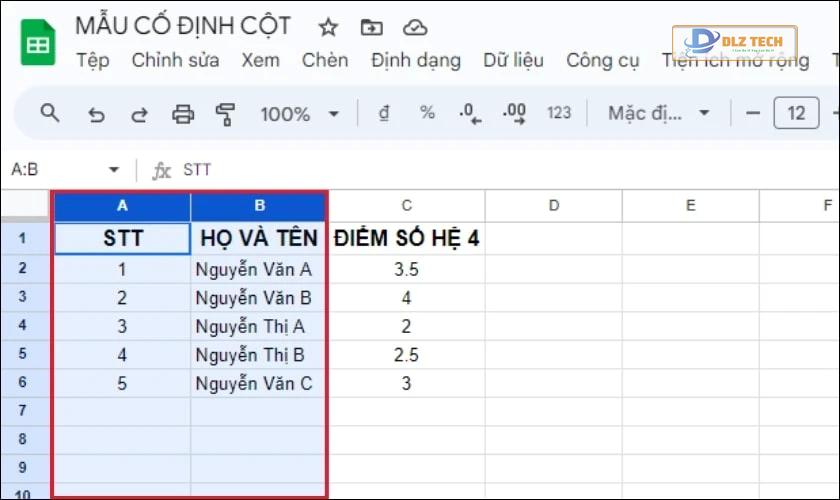Select score cell for Nguyễn Thị A

[x=407, y=326]
